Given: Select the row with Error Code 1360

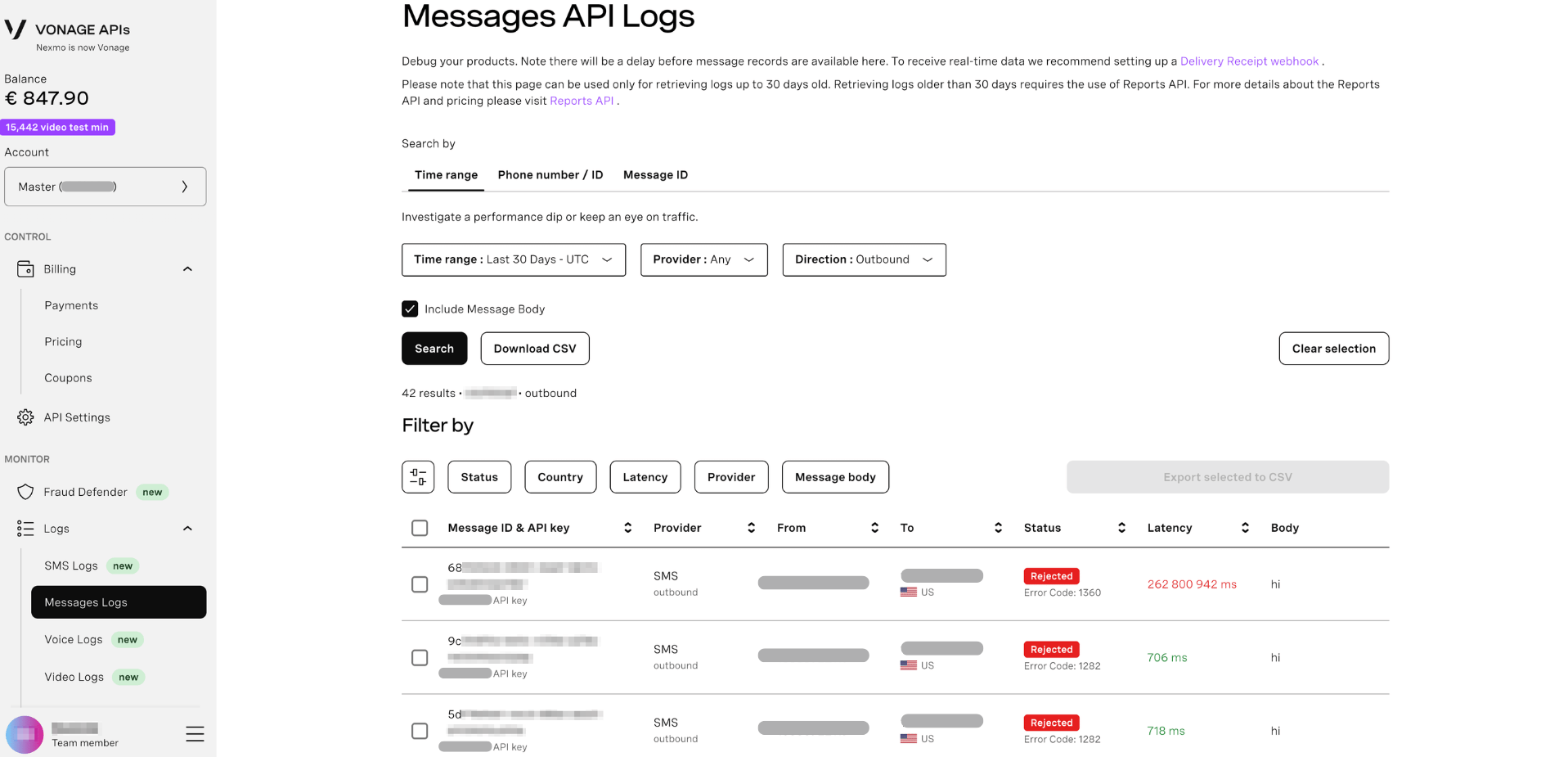Looking at the screenshot, I should point(420,584).
